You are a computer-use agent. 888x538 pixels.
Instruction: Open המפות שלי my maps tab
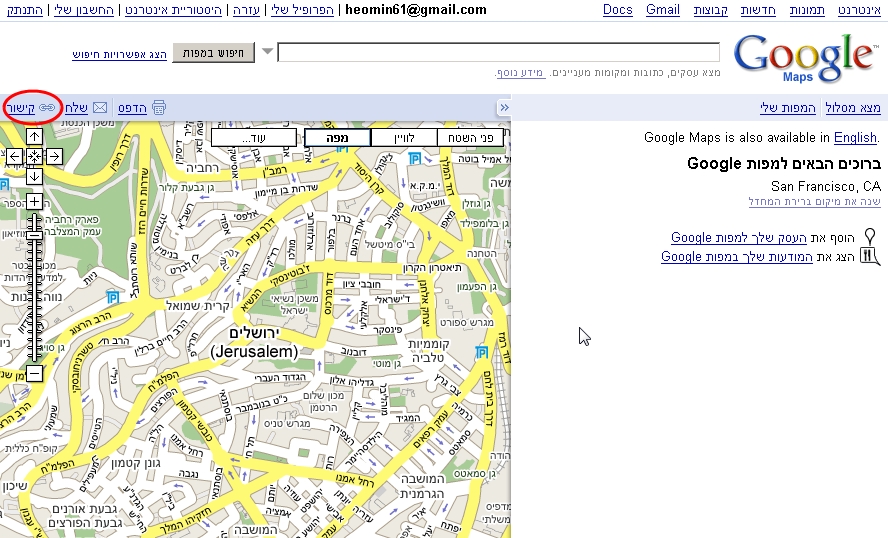[788, 108]
